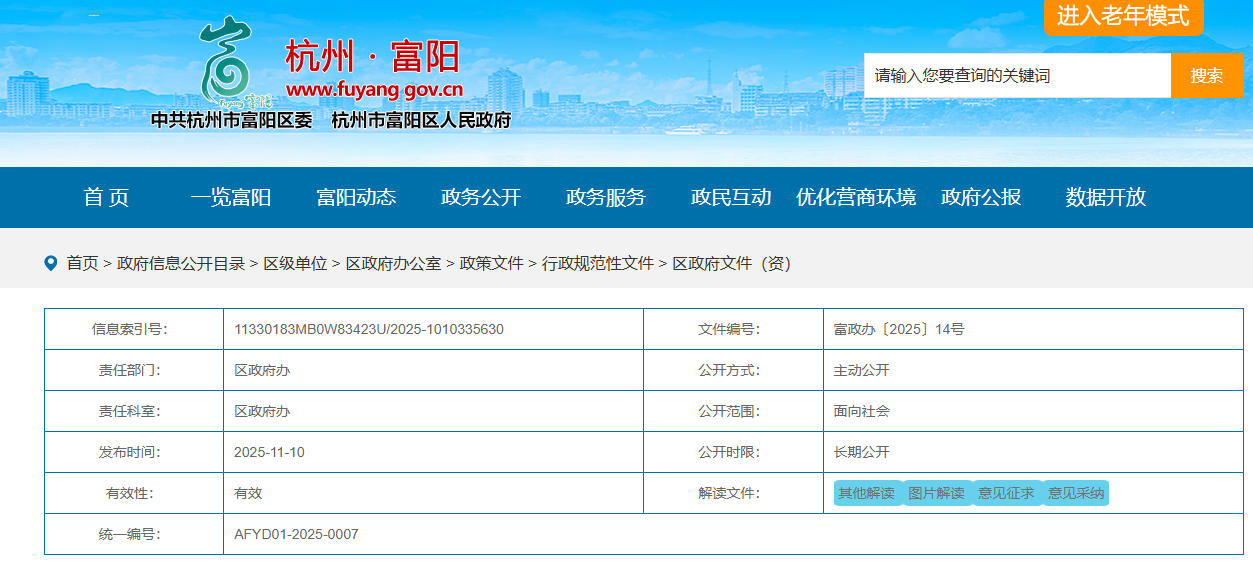This screenshot has width=1253, height=571.
Task: Click the 公开方式 label cell
Action: pos(734,370)
